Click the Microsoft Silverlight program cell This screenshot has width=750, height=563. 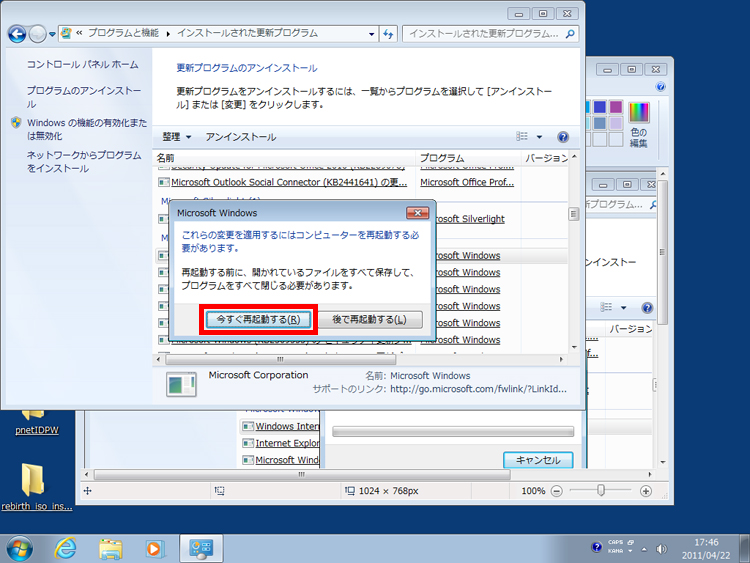470,219
